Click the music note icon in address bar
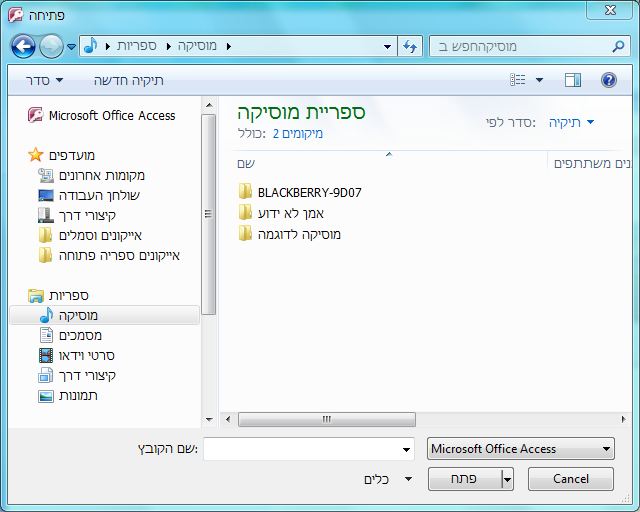Viewport: 640px width, 512px height. 91,46
